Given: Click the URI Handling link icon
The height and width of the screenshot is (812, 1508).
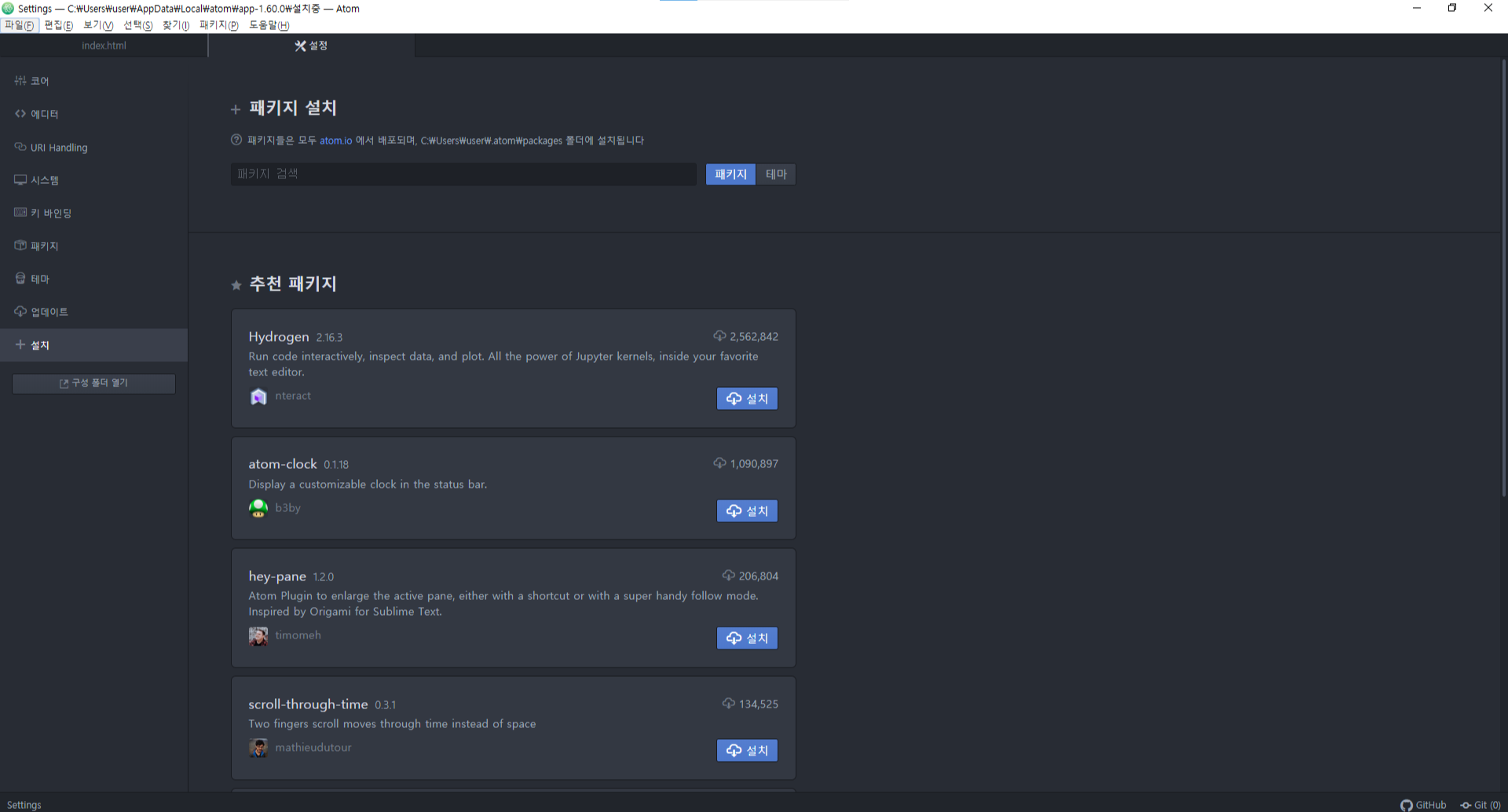Looking at the screenshot, I should [x=20, y=146].
